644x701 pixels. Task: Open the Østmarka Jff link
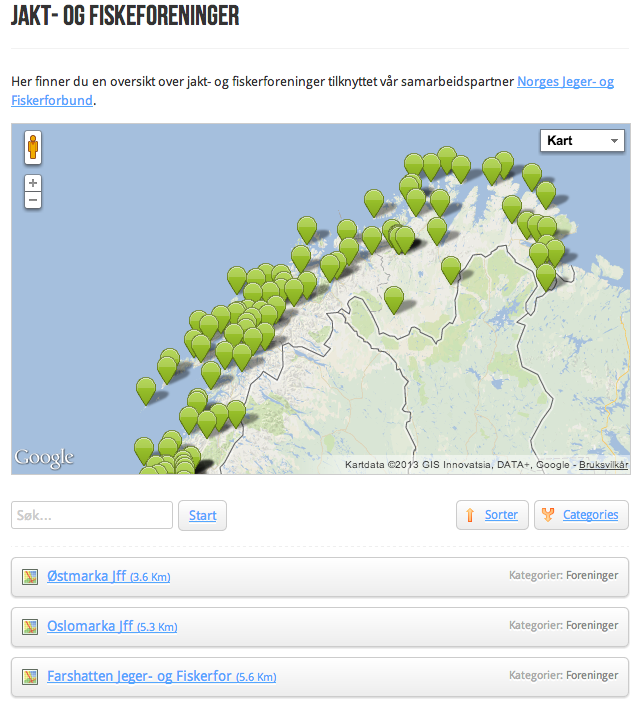point(109,576)
